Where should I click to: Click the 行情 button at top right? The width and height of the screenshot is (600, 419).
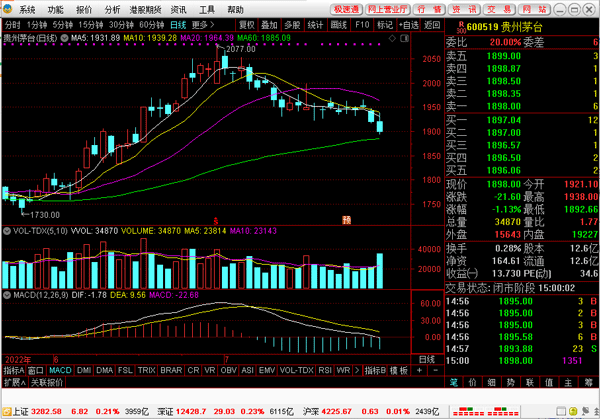tap(430, 10)
